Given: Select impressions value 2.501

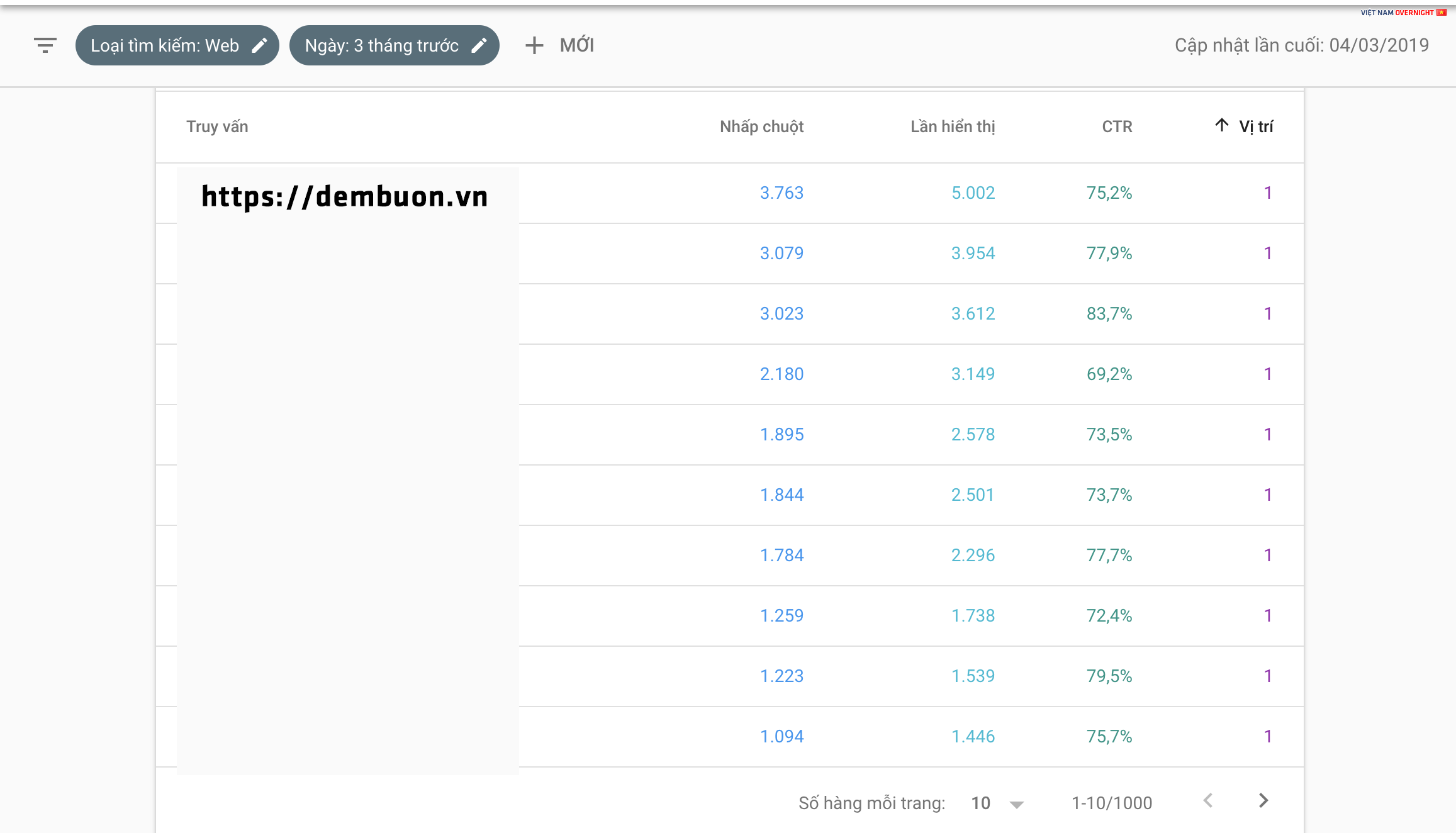Looking at the screenshot, I should coord(973,495).
